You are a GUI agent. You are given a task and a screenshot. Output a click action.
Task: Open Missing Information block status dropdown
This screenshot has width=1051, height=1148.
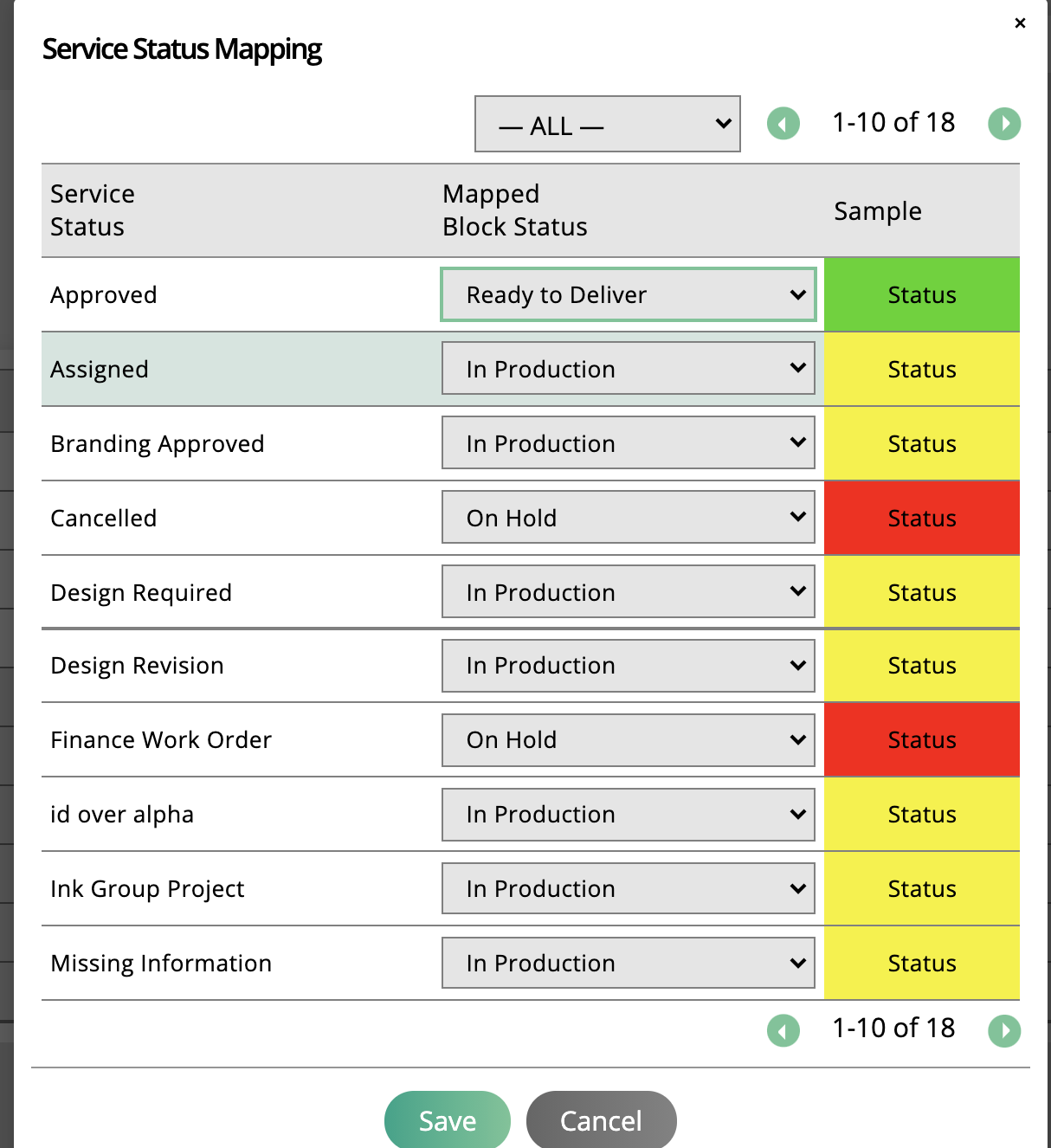coord(629,963)
